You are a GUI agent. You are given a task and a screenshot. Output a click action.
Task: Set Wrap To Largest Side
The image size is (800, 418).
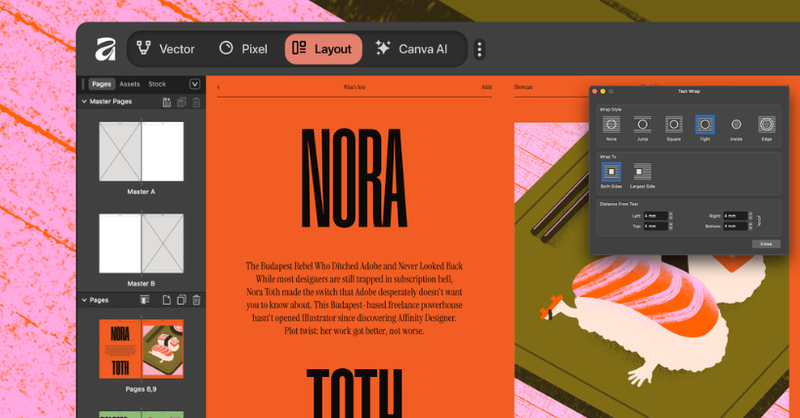[x=643, y=174]
